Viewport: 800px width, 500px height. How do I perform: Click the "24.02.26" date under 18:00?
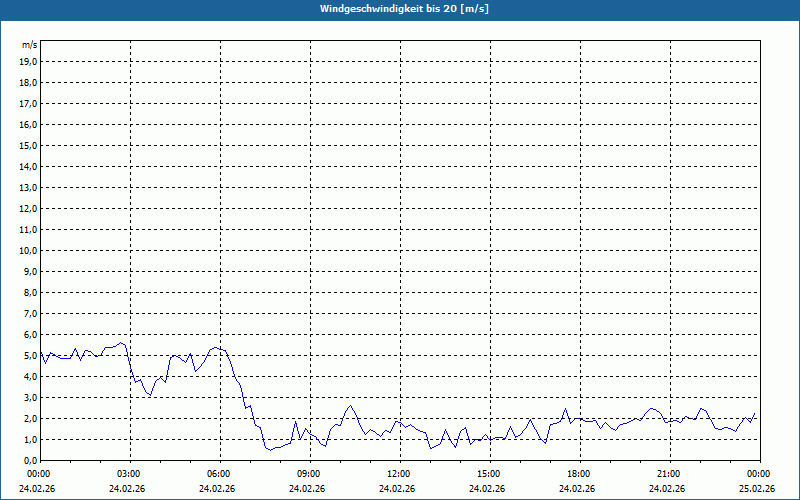click(577, 489)
